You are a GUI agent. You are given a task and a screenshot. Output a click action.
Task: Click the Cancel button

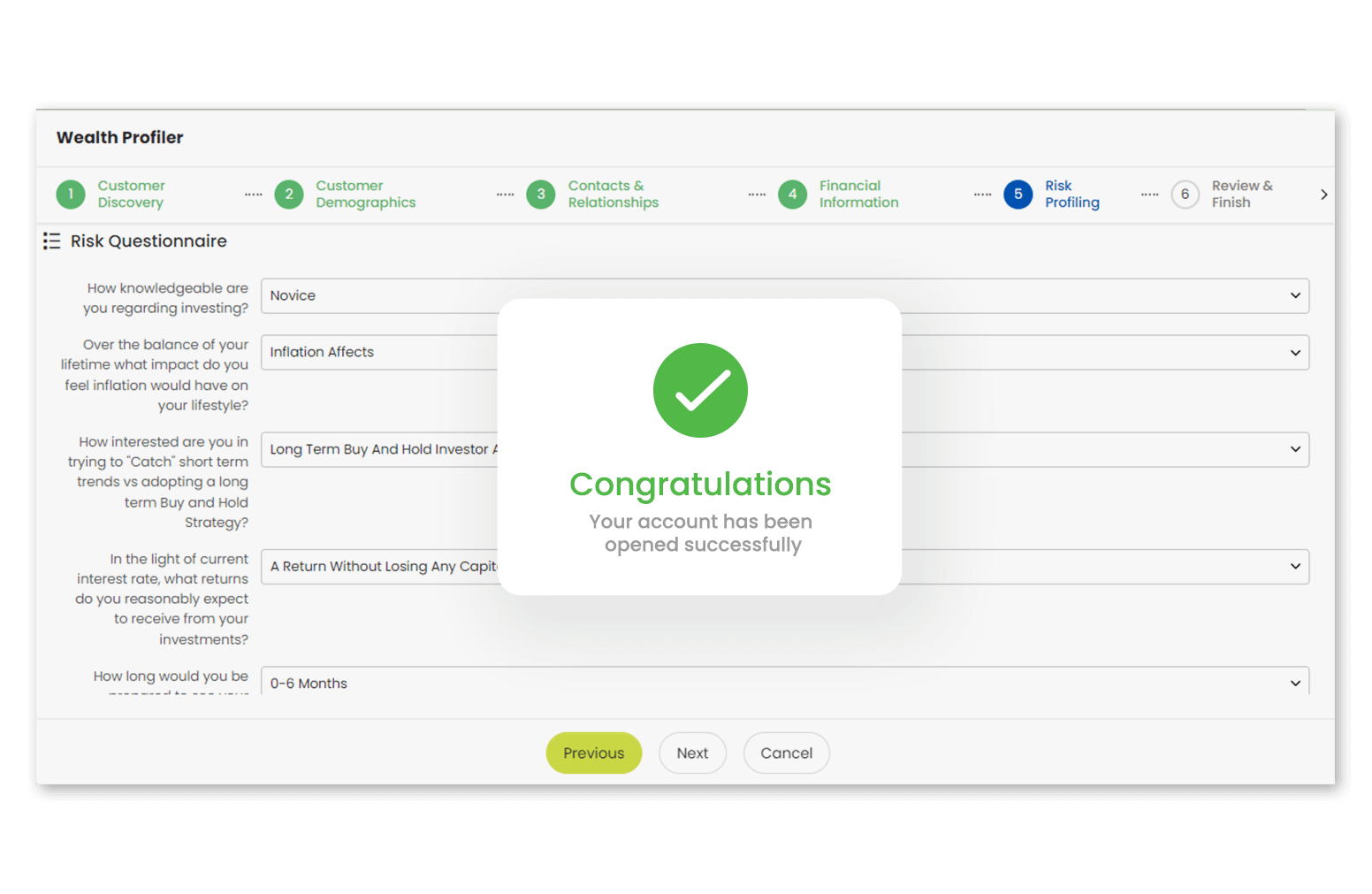coord(786,753)
